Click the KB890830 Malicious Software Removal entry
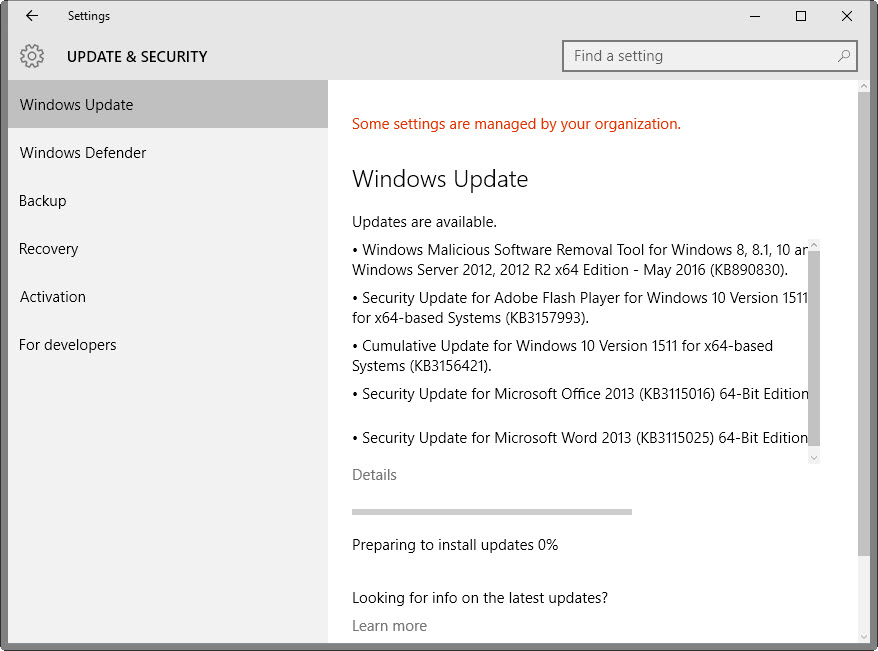This screenshot has width=878, height=651. [x=580, y=260]
